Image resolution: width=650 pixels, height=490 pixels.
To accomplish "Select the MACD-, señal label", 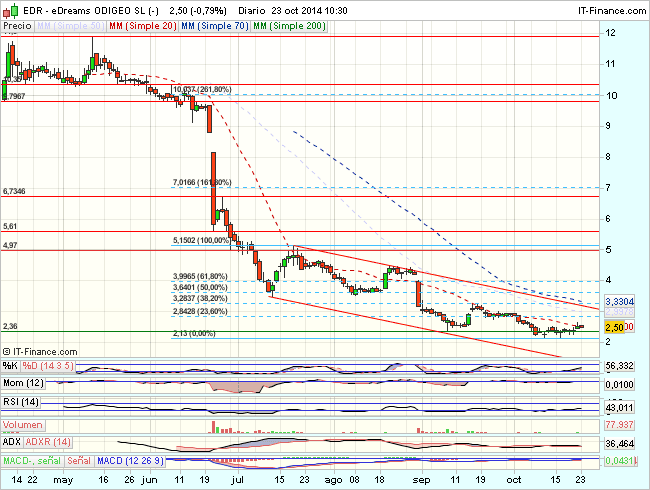I will tap(32, 461).
